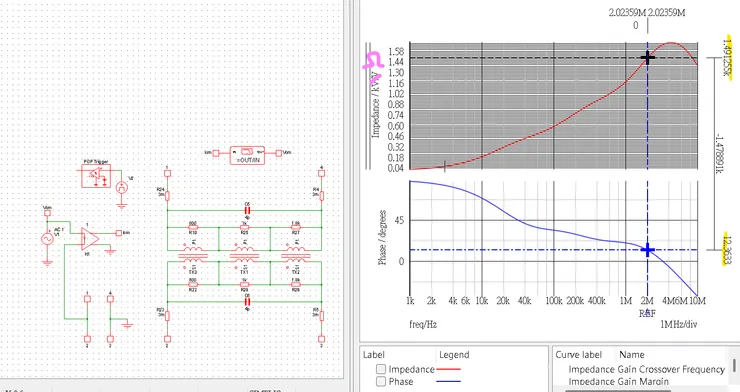Image resolution: width=740 pixels, height=392 pixels.
Task: Select the Impedance Gain Margin entry
Action: [618, 381]
